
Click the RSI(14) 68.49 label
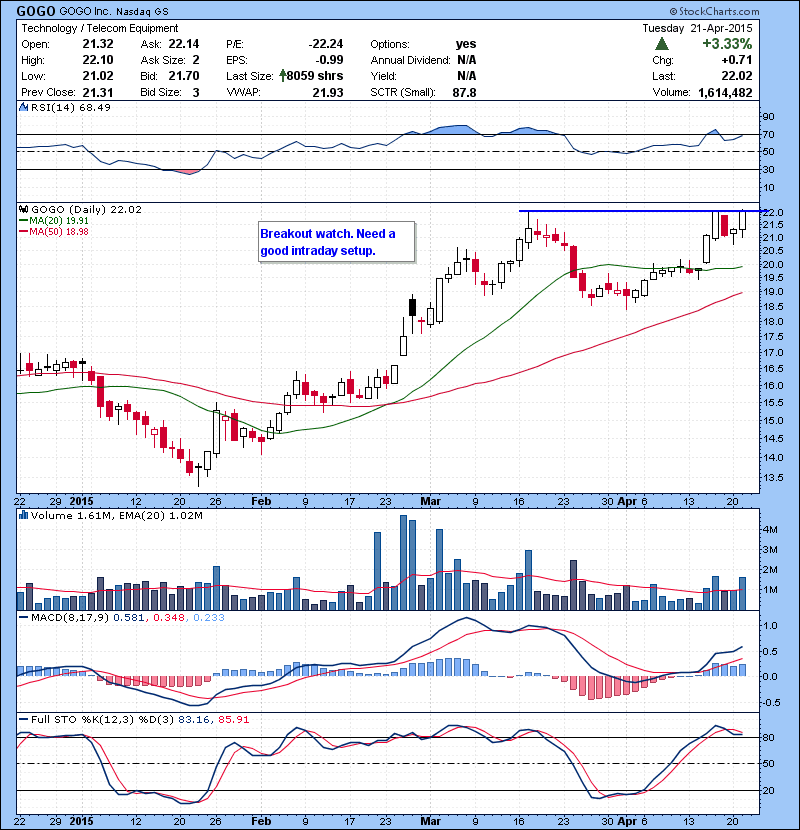70,107
